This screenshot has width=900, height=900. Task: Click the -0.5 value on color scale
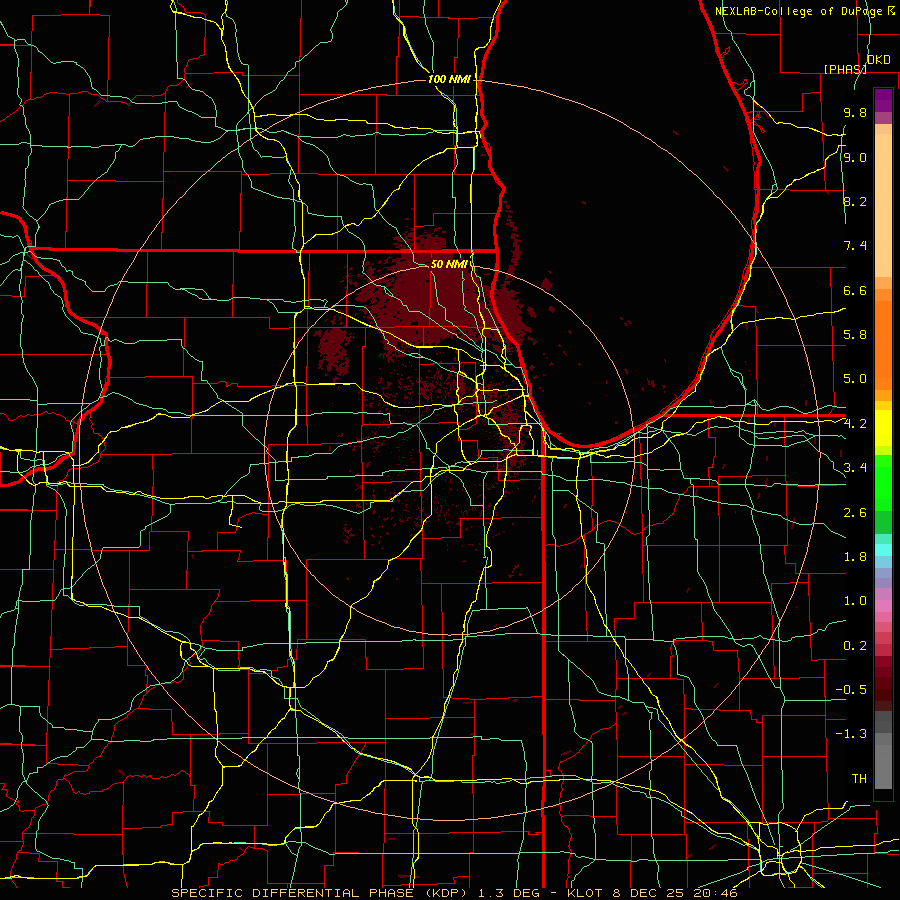click(851, 690)
